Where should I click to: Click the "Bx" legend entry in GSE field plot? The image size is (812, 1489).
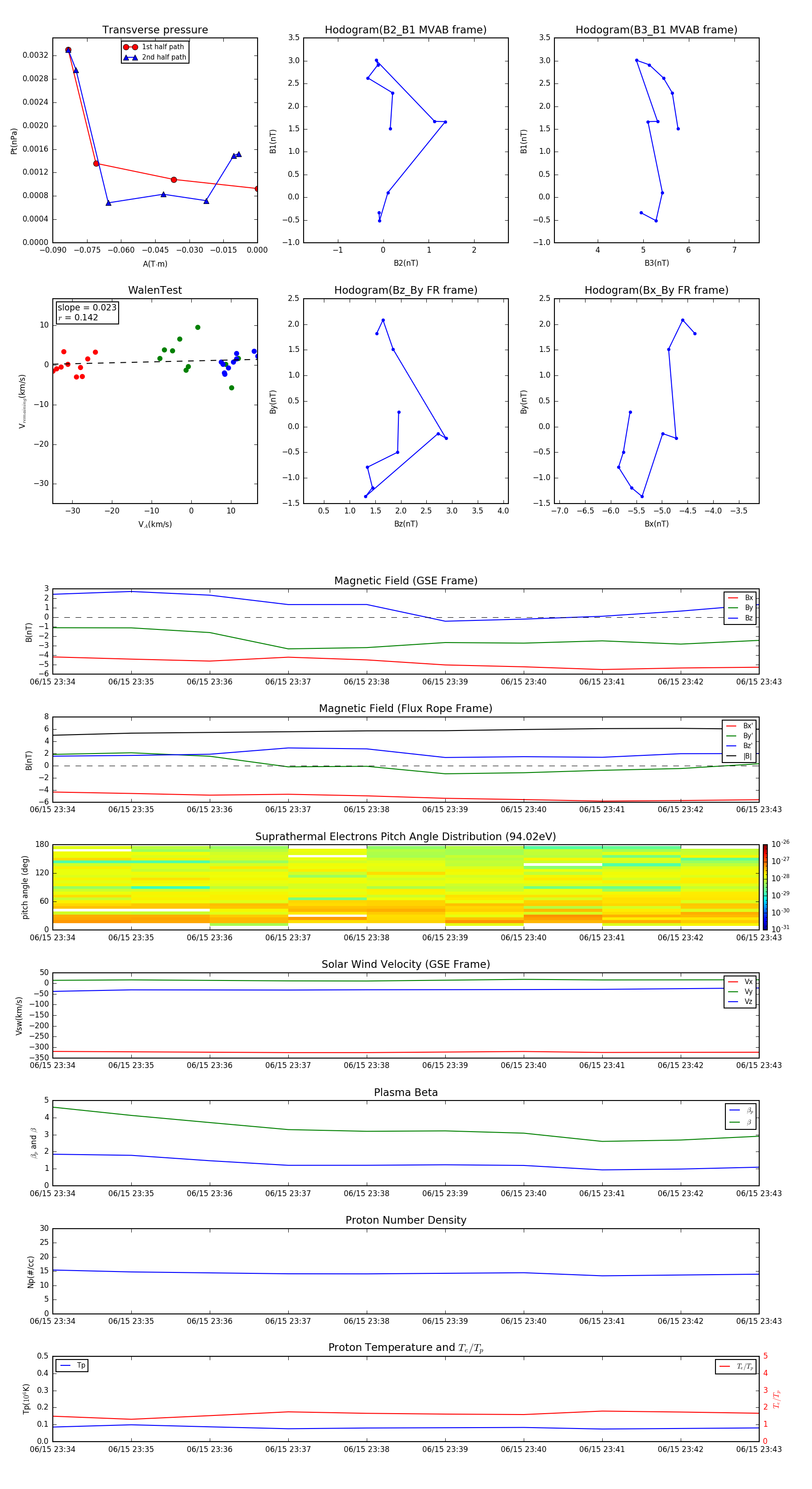tap(740, 598)
